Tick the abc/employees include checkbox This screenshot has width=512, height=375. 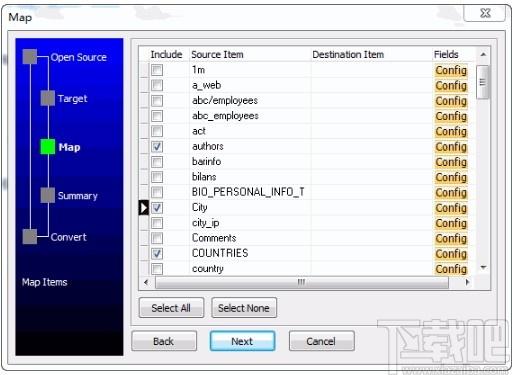157,101
